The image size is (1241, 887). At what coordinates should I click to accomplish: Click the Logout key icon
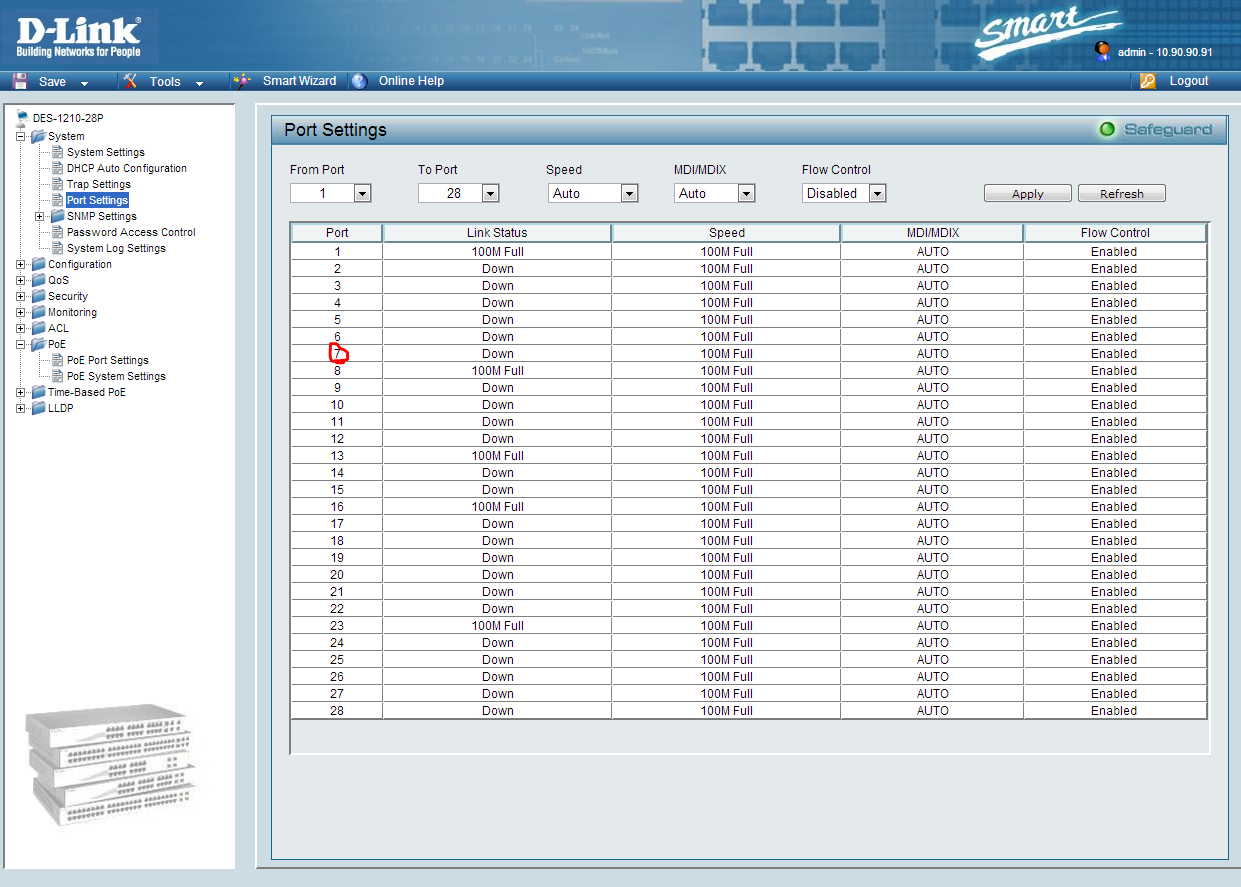click(x=1148, y=81)
